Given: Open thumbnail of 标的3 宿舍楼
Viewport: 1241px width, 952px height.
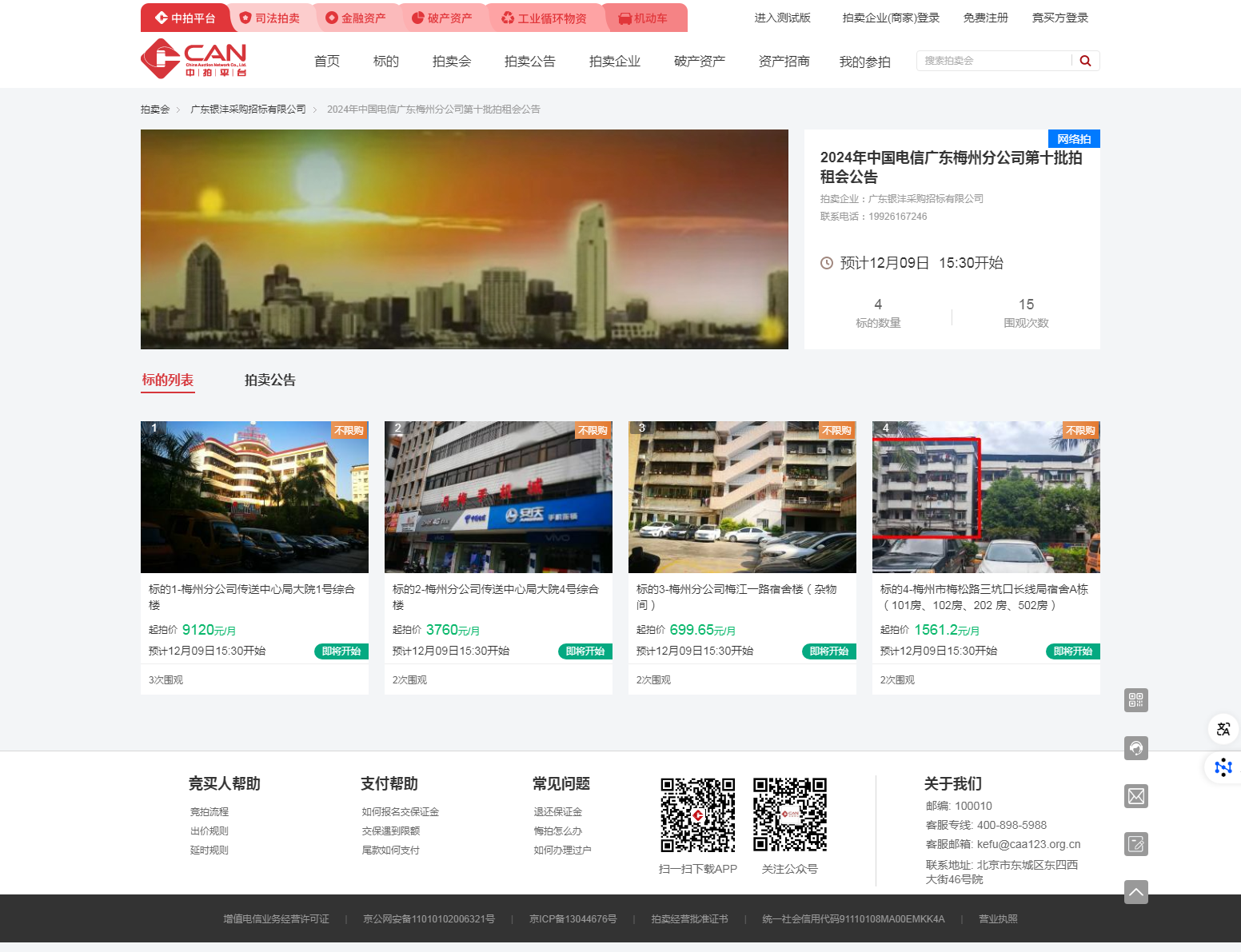Looking at the screenshot, I should click(742, 497).
